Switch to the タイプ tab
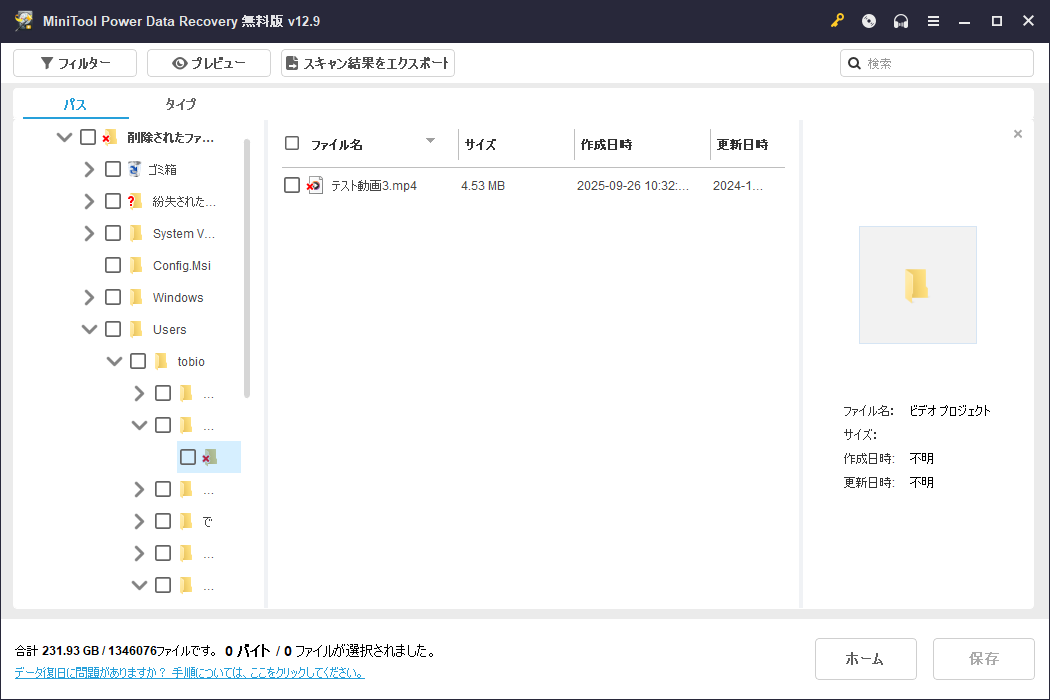The width and height of the screenshot is (1050, 700). 181,104
